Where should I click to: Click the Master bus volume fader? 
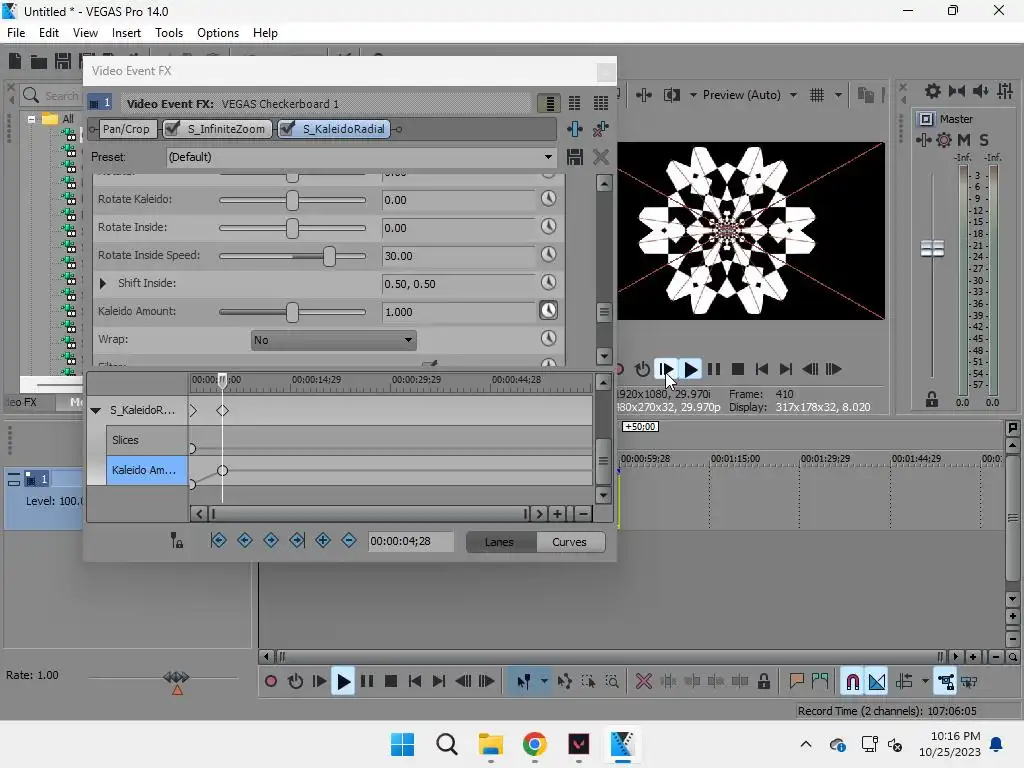(x=932, y=248)
